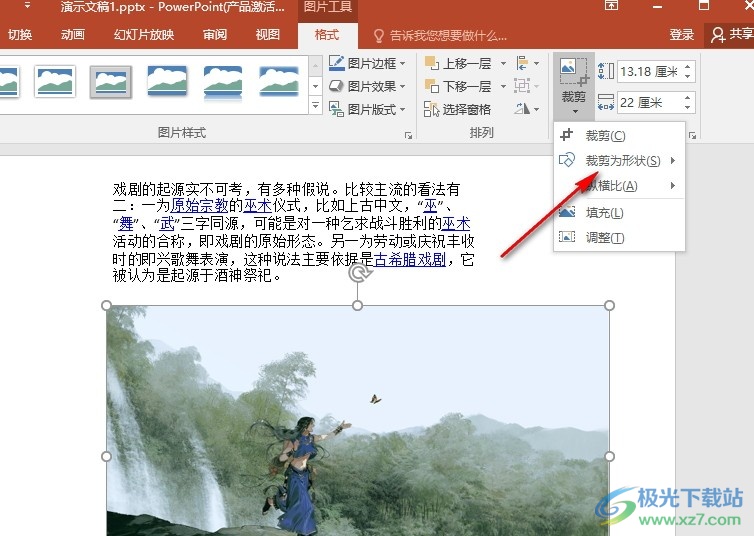
Task: Open the 原始宗教 hyperlink in the text
Action: 200,206
